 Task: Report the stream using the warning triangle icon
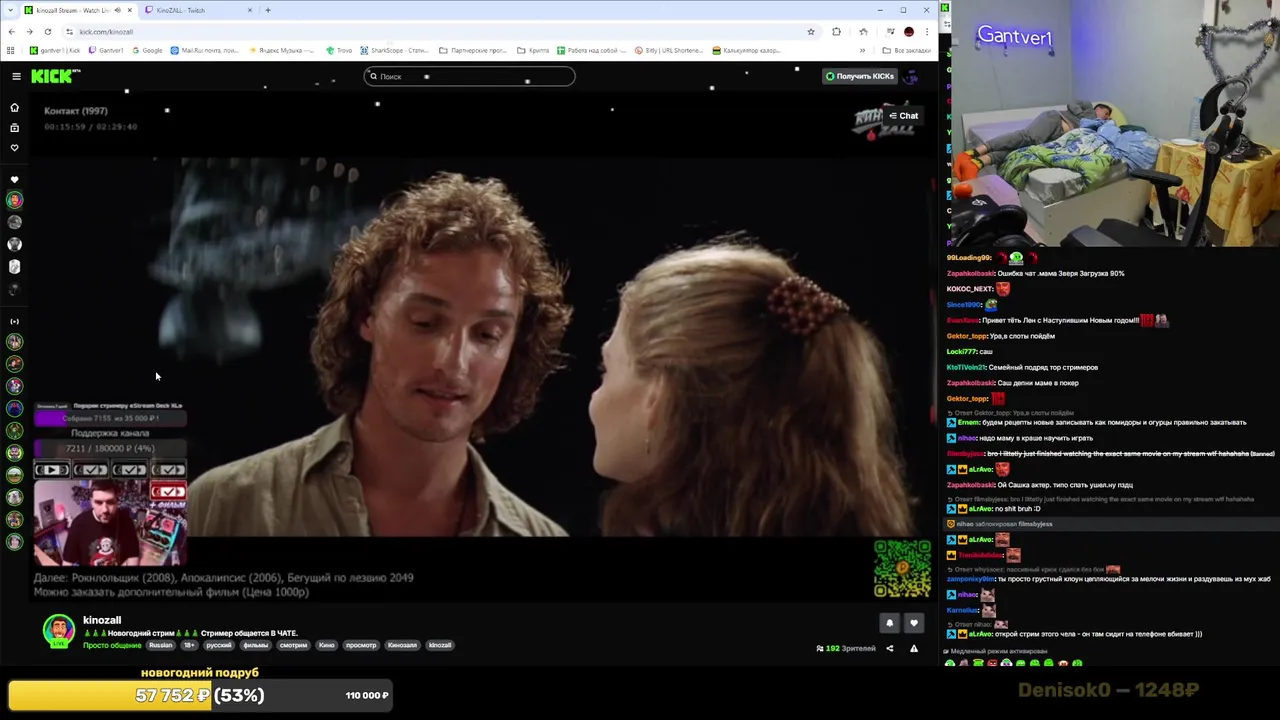click(913, 648)
